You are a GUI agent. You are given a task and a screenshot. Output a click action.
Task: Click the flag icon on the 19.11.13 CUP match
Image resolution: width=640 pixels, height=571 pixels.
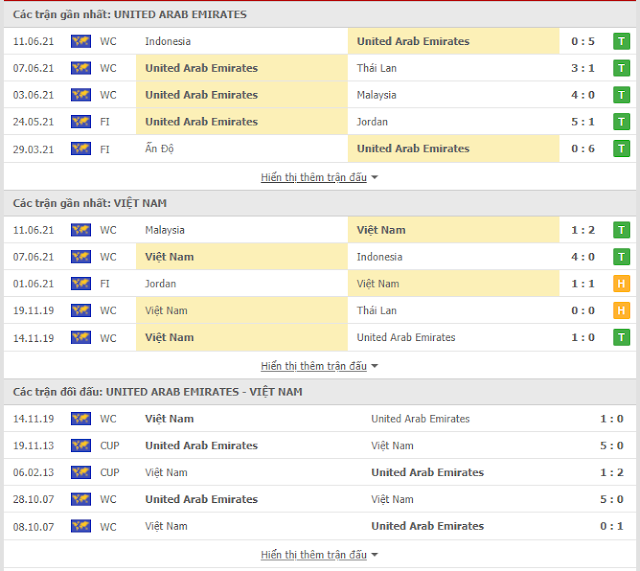[81, 445]
